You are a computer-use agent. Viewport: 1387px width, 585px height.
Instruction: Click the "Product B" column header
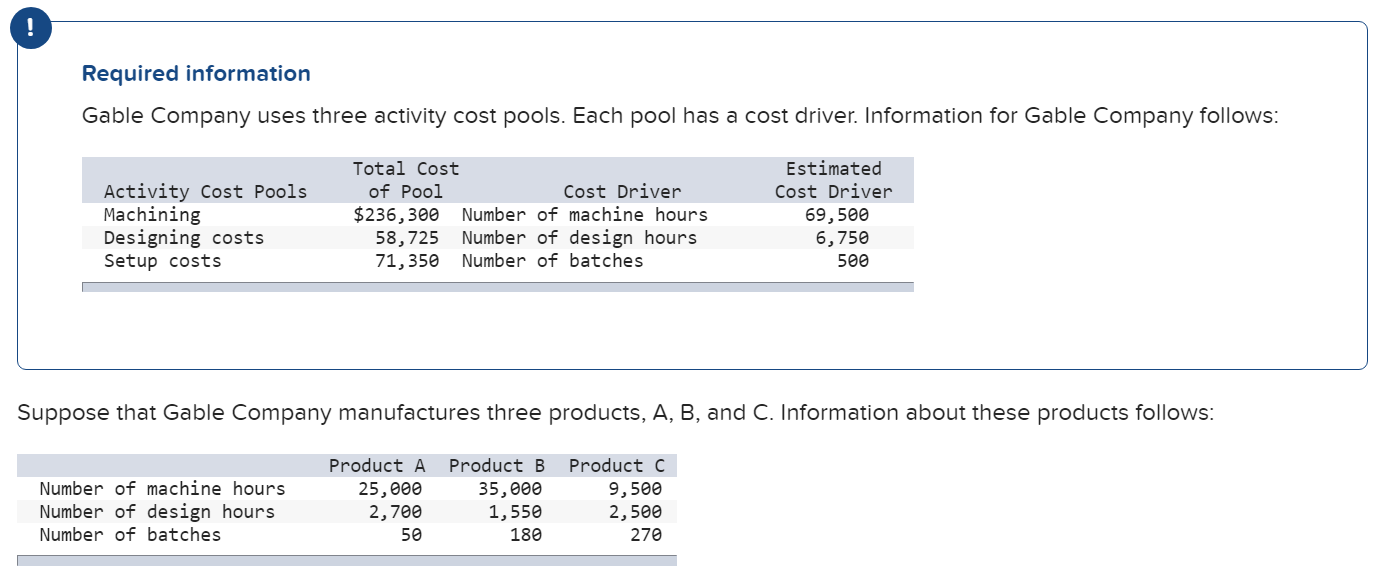pos(496,465)
